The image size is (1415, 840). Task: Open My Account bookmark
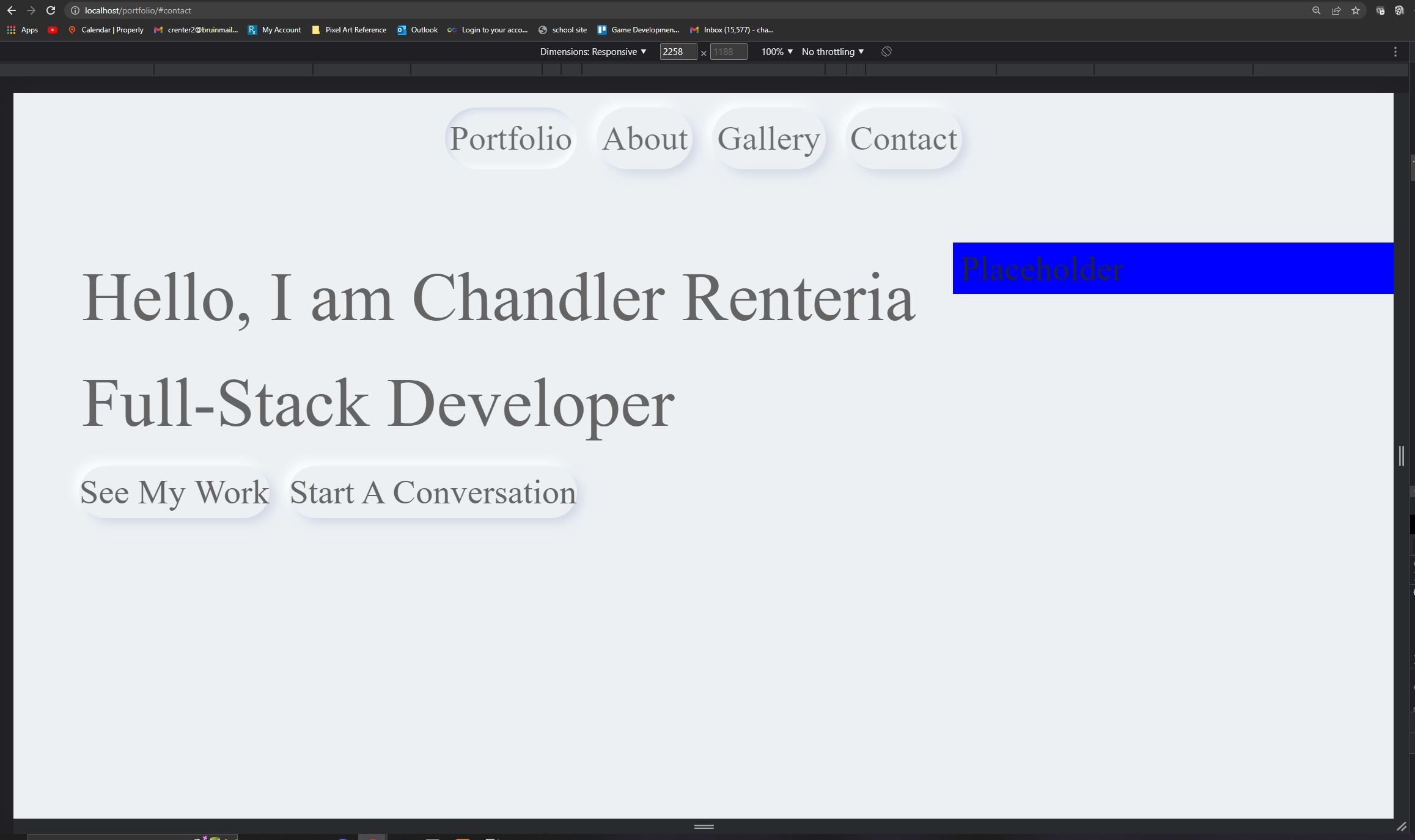[274, 30]
